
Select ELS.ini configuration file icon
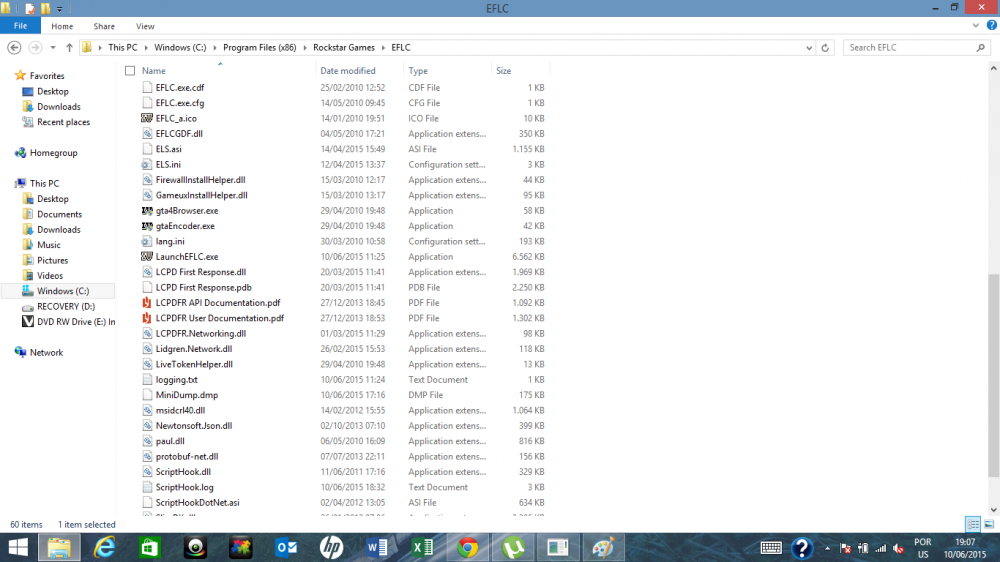coord(147,165)
